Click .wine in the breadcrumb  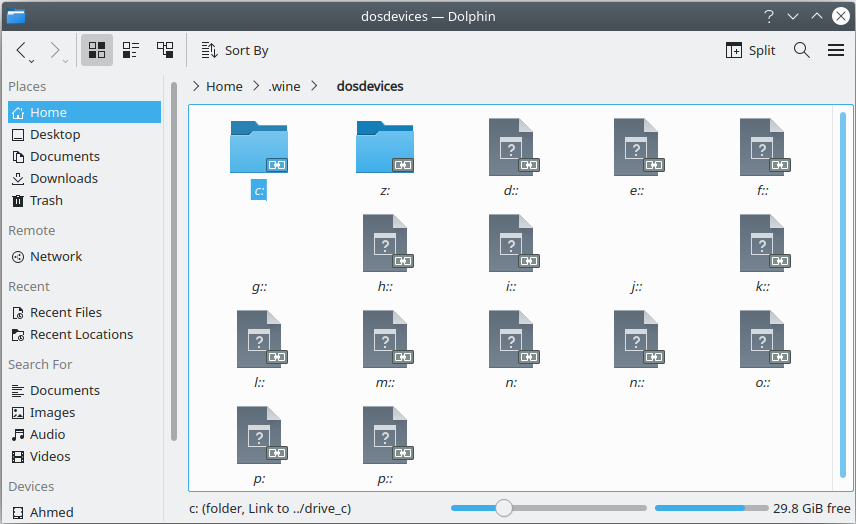point(284,86)
